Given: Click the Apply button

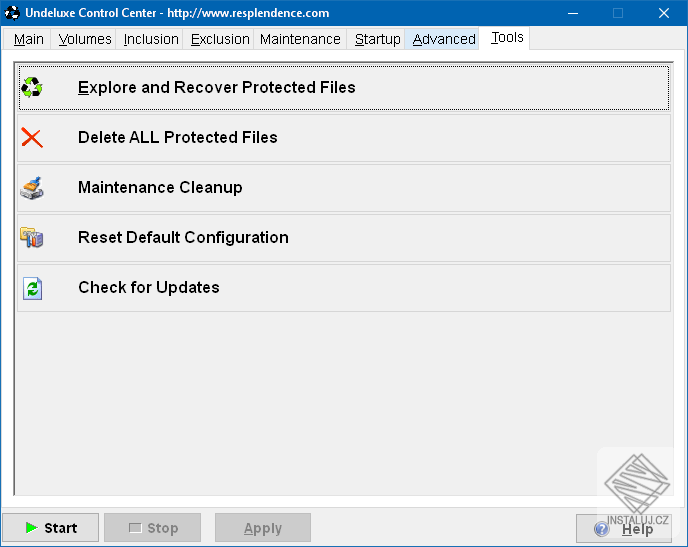Looking at the screenshot, I should pos(263,528).
